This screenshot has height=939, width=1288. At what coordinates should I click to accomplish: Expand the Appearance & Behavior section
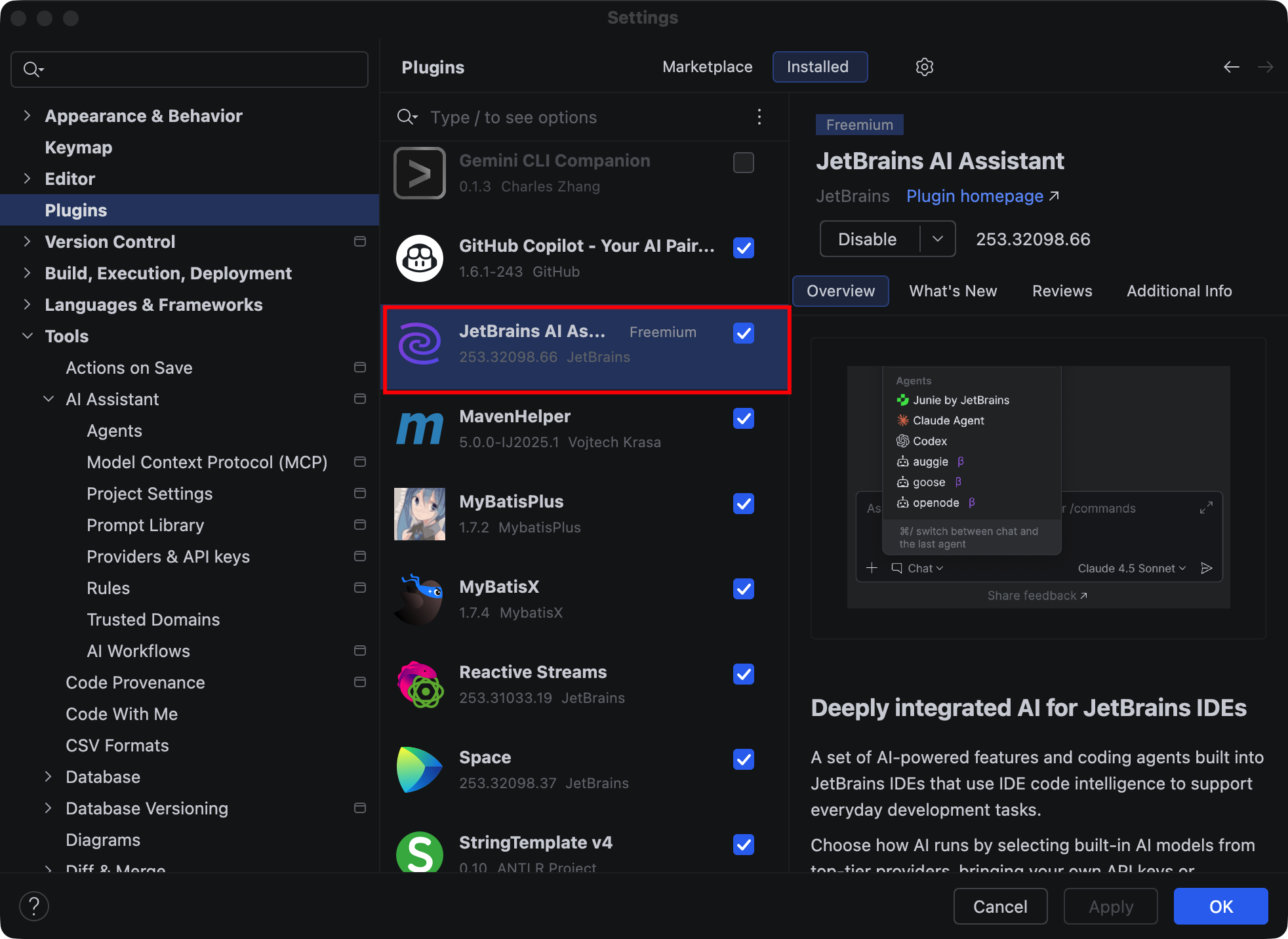pyautogui.click(x=27, y=116)
